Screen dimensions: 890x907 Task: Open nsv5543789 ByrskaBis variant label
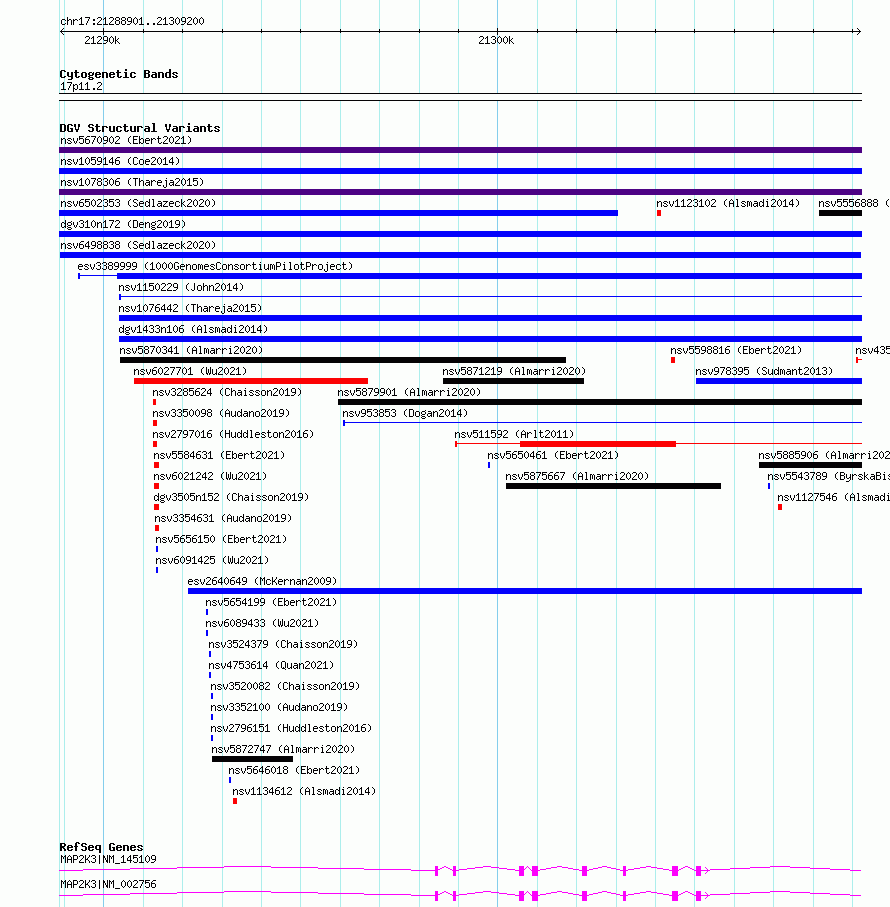click(x=828, y=476)
